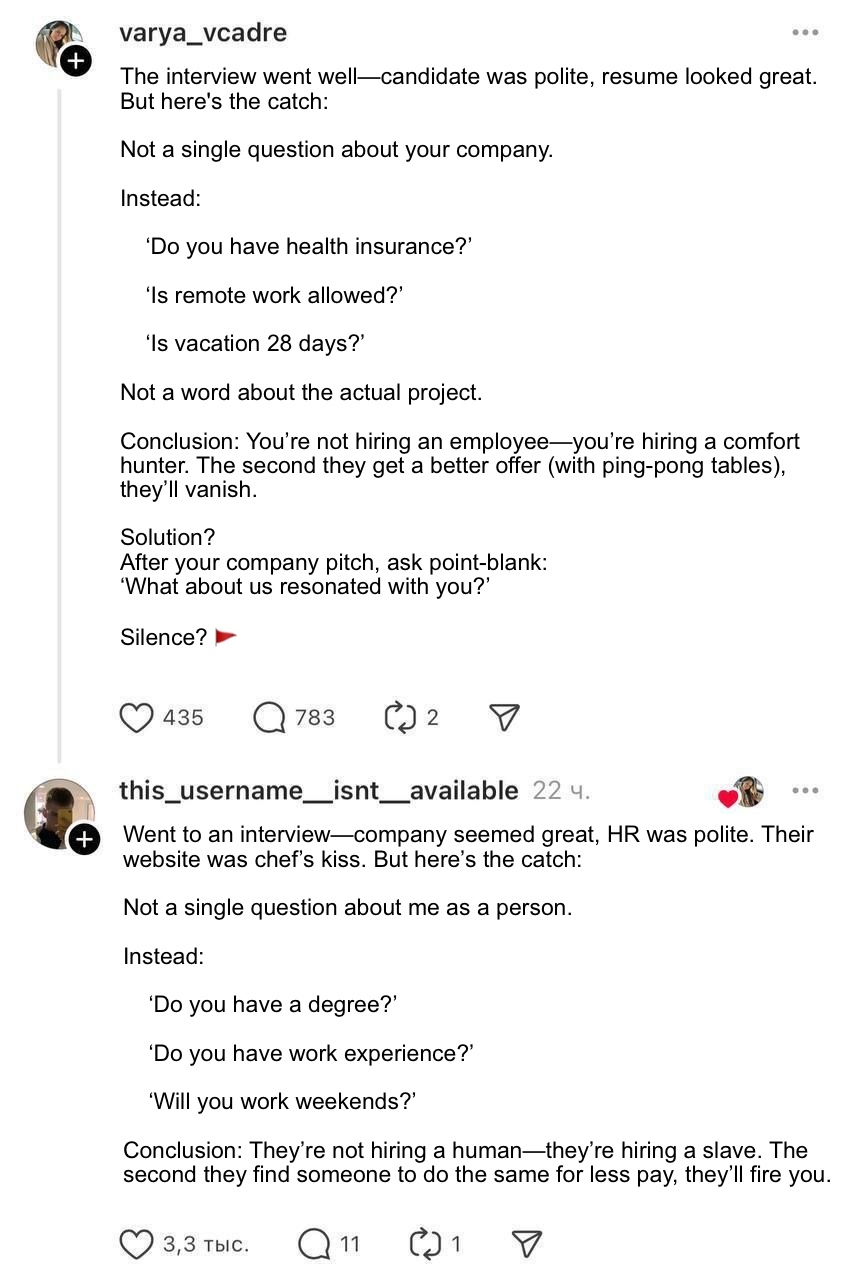Like varya_vcadre's post with the heart icon
Viewport: 851px width, 1280px height.
[136, 717]
